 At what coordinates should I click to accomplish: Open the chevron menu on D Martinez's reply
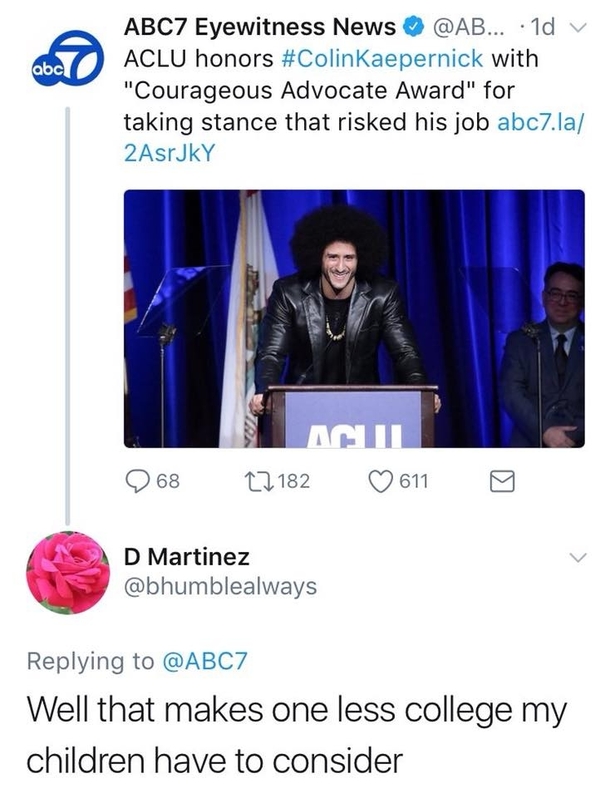tap(577, 558)
